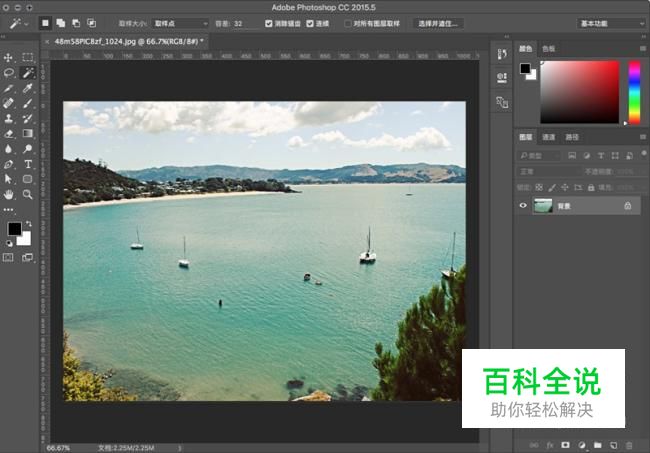Screen dimensions: 650x453
Task: Click the foreground color swatch in toolbox
Action: tap(14, 229)
